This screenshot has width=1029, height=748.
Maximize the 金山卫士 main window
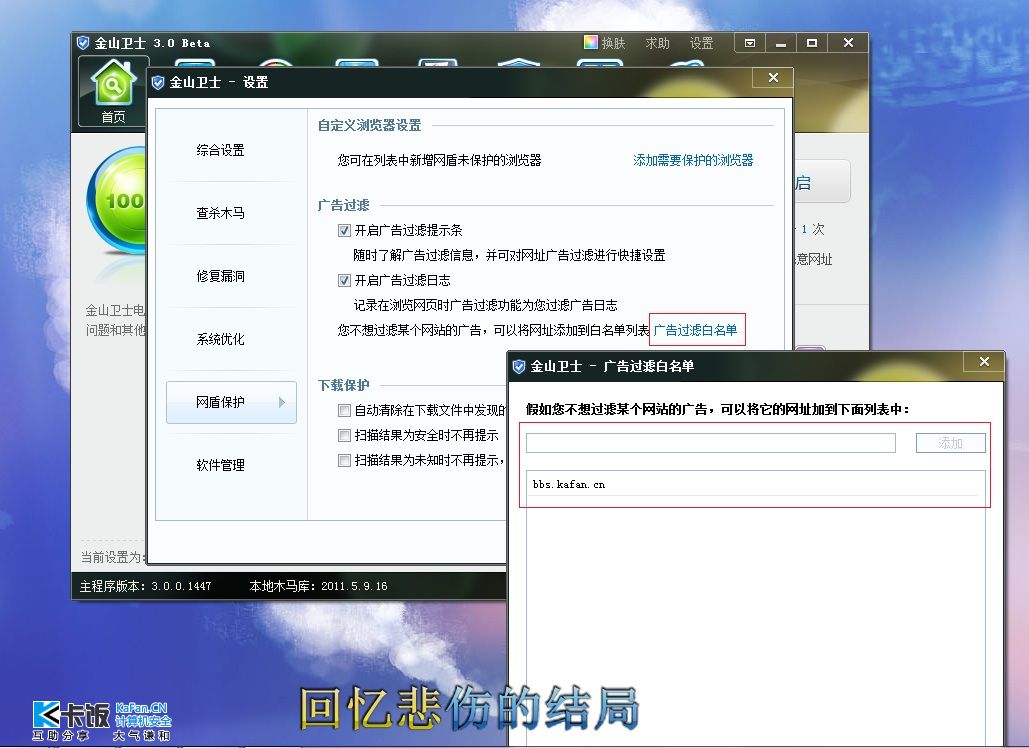pos(812,43)
